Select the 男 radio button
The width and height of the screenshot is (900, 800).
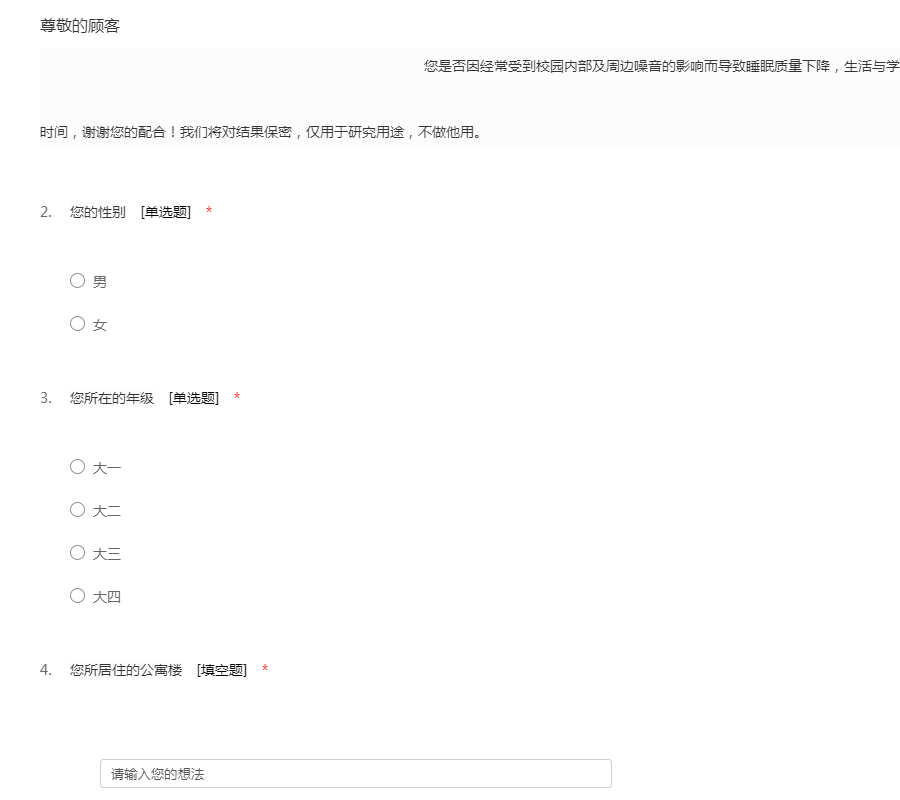pos(78,281)
